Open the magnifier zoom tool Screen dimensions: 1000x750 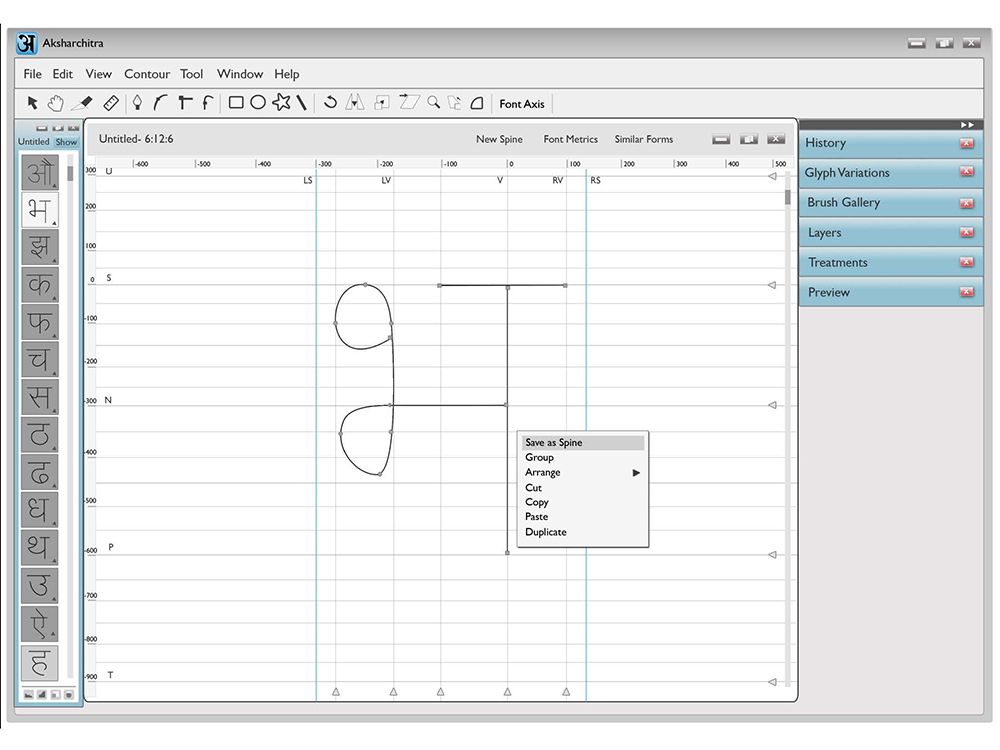coord(434,102)
